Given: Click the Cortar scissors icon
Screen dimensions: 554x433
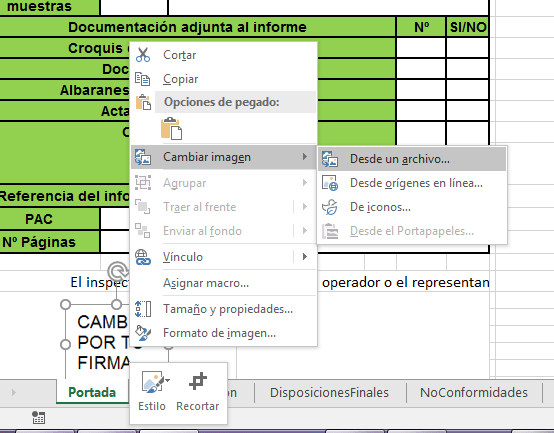Looking at the screenshot, I should (143, 55).
